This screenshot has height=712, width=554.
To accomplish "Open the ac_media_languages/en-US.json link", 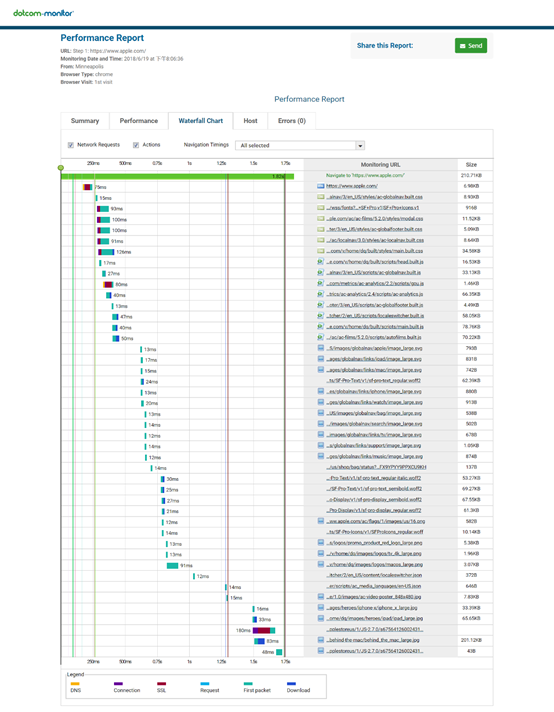I will pyautogui.click(x=373, y=586).
